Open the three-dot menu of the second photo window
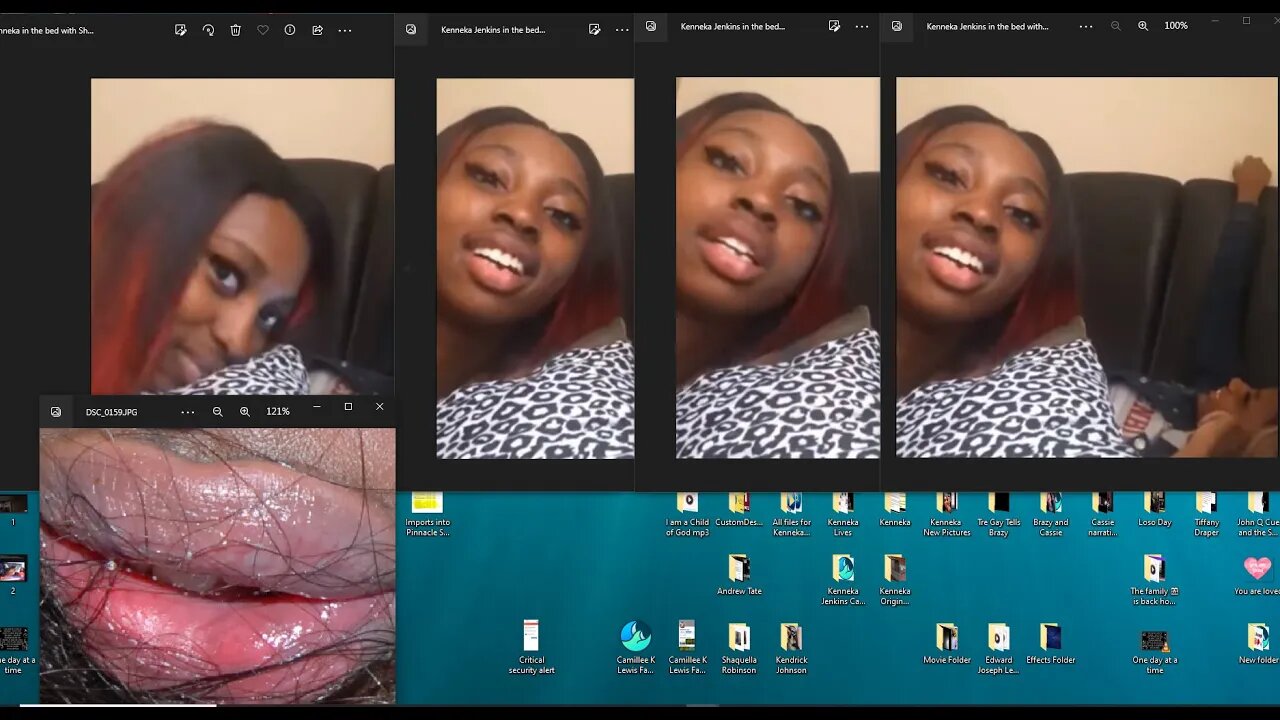Image resolution: width=1280 pixels, height=720 pixels. (x=622, y=29)
